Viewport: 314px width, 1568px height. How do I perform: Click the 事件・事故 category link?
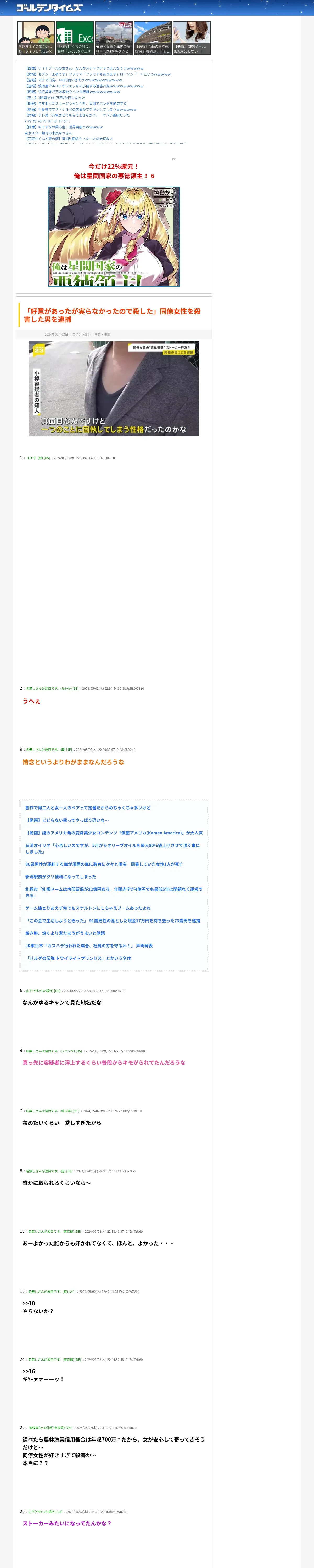[x=102, y=334]
